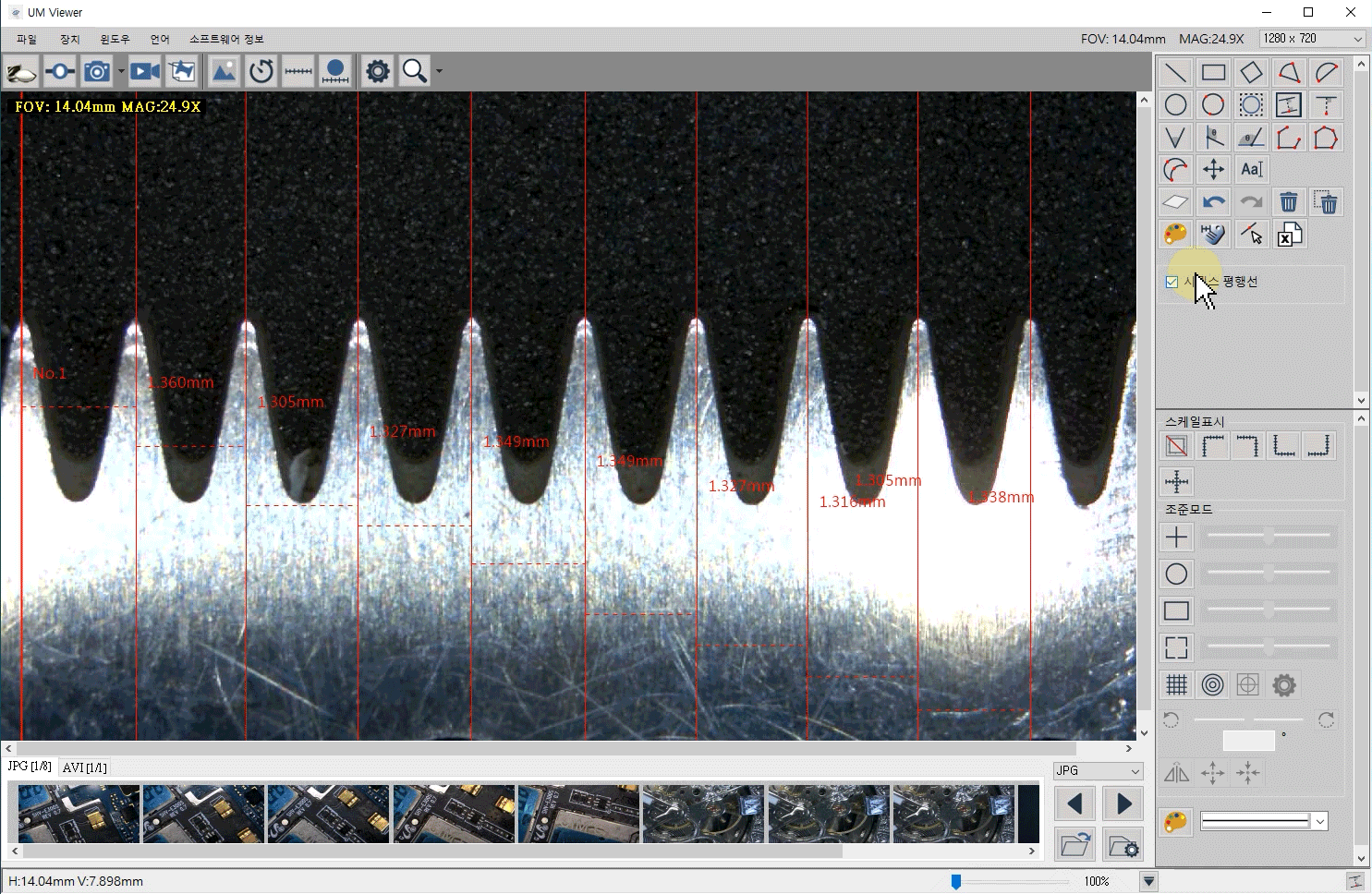Switch to the AVI [1/1] tab
The width and height of the screenshot is (1372, 894).
click(85, 767)
